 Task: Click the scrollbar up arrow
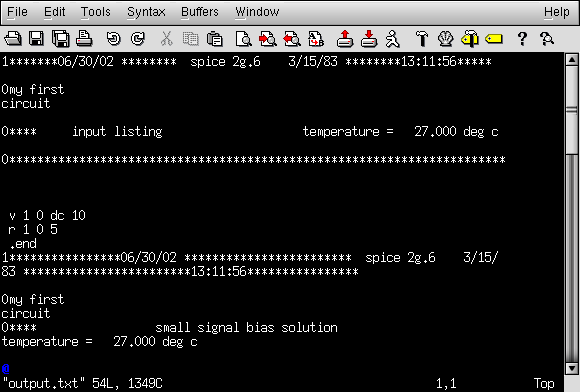click(572, 60)
